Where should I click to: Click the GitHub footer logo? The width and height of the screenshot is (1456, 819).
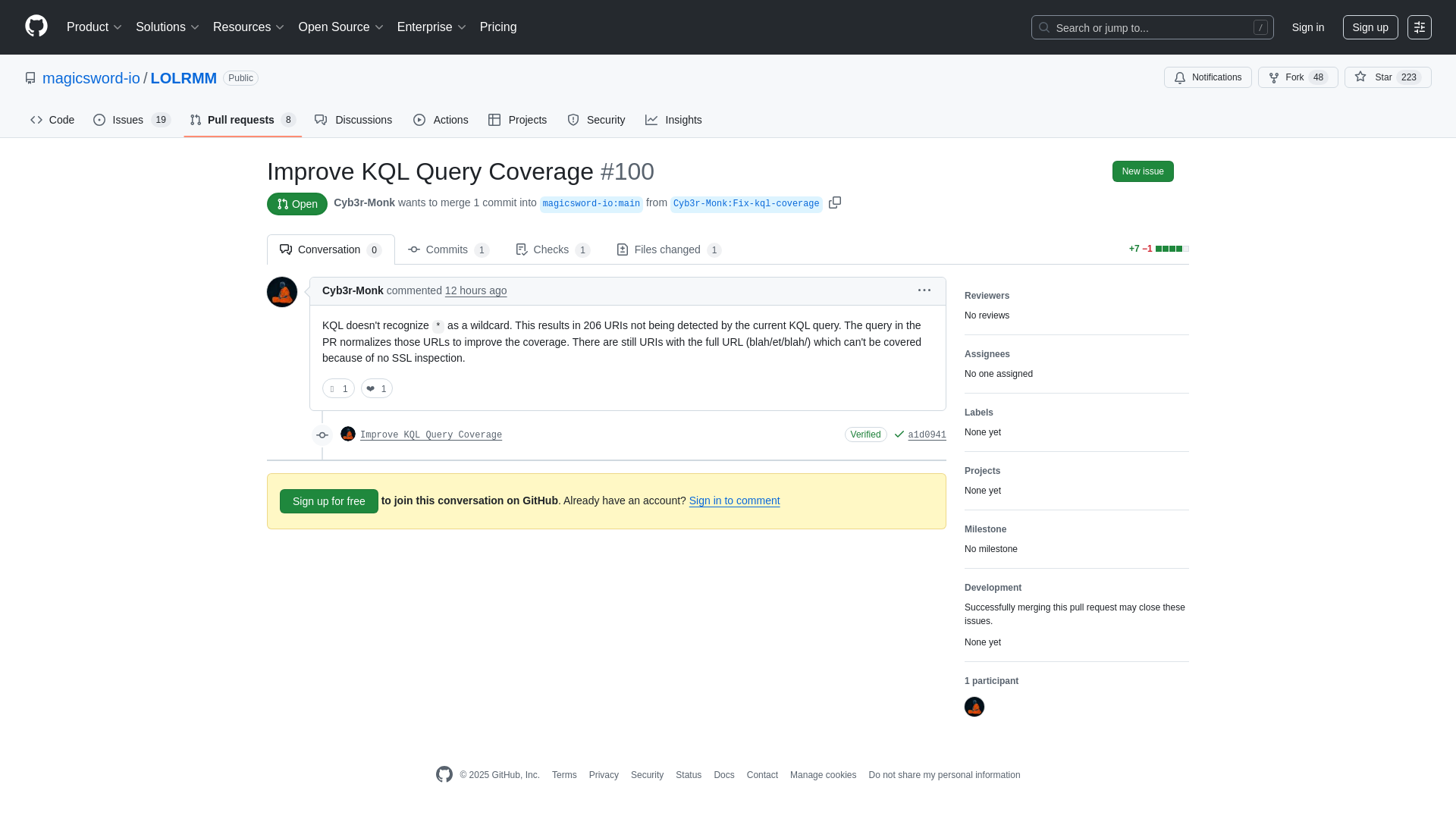coord(444,774)
